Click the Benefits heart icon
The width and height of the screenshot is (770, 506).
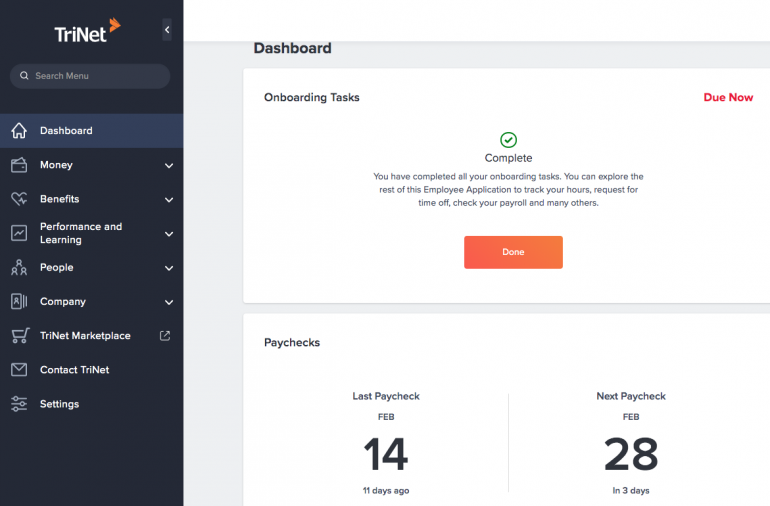pos(19,199)
